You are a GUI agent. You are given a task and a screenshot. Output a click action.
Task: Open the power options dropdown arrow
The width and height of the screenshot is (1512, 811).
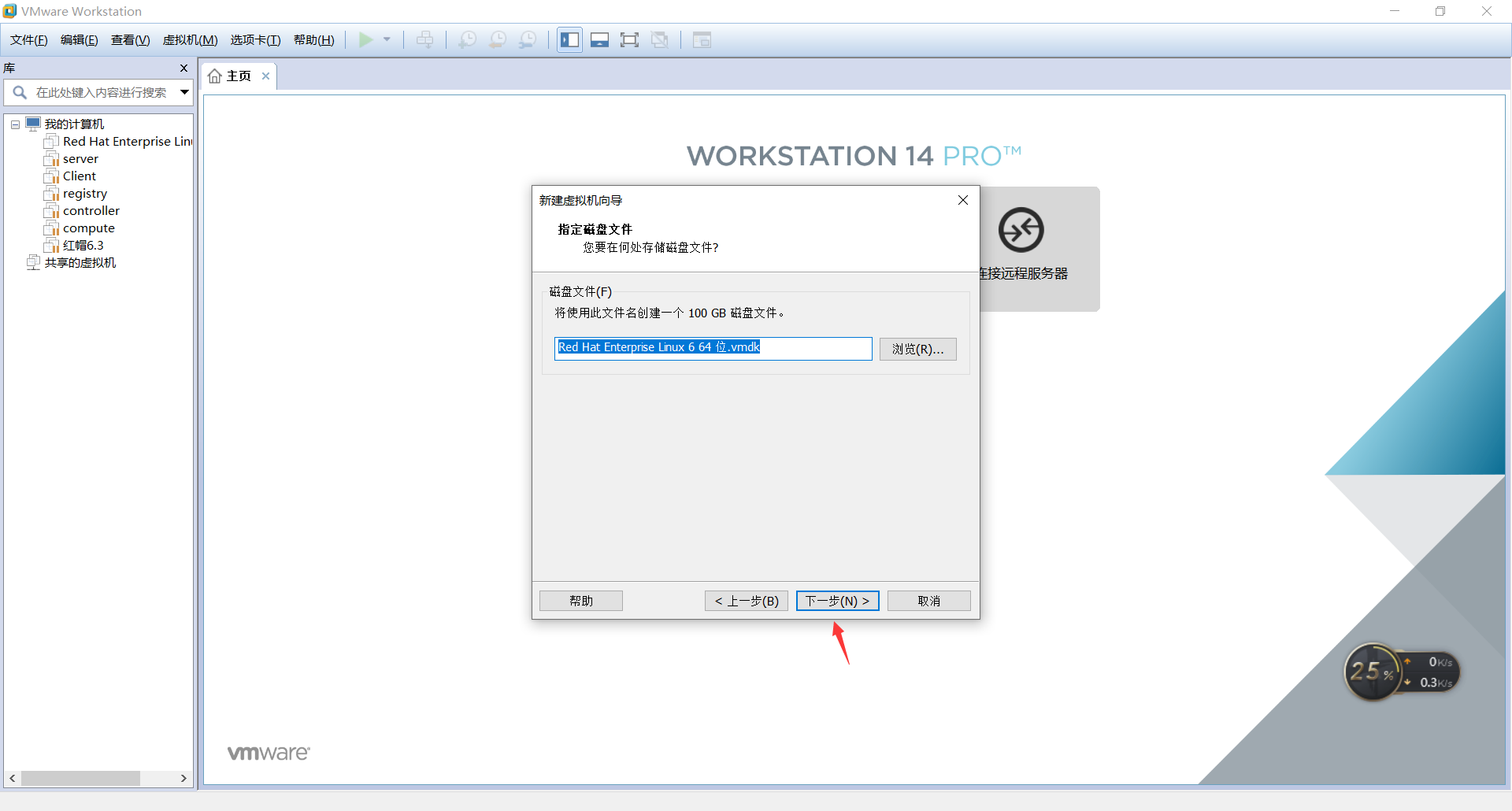(x=387, y=39)
